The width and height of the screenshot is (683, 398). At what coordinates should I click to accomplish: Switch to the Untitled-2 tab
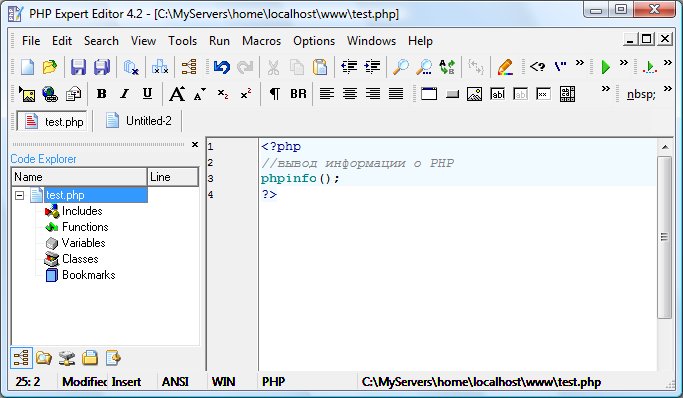click(139, 121)
